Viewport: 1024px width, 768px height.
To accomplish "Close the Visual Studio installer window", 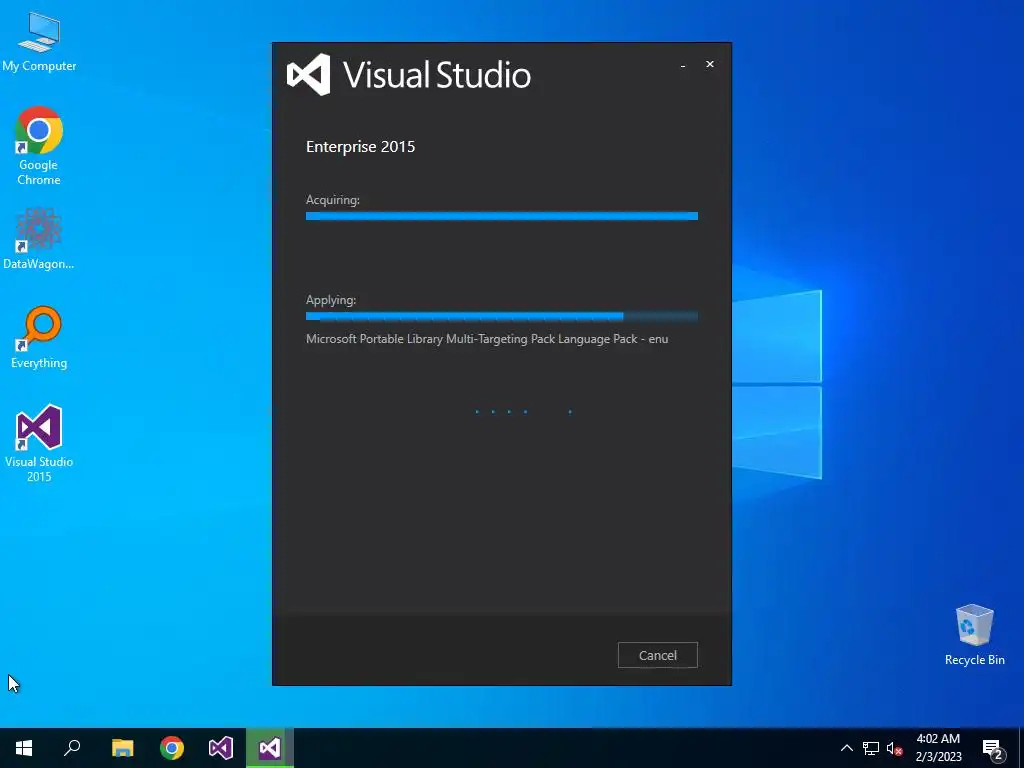I will tap(710, 64).
